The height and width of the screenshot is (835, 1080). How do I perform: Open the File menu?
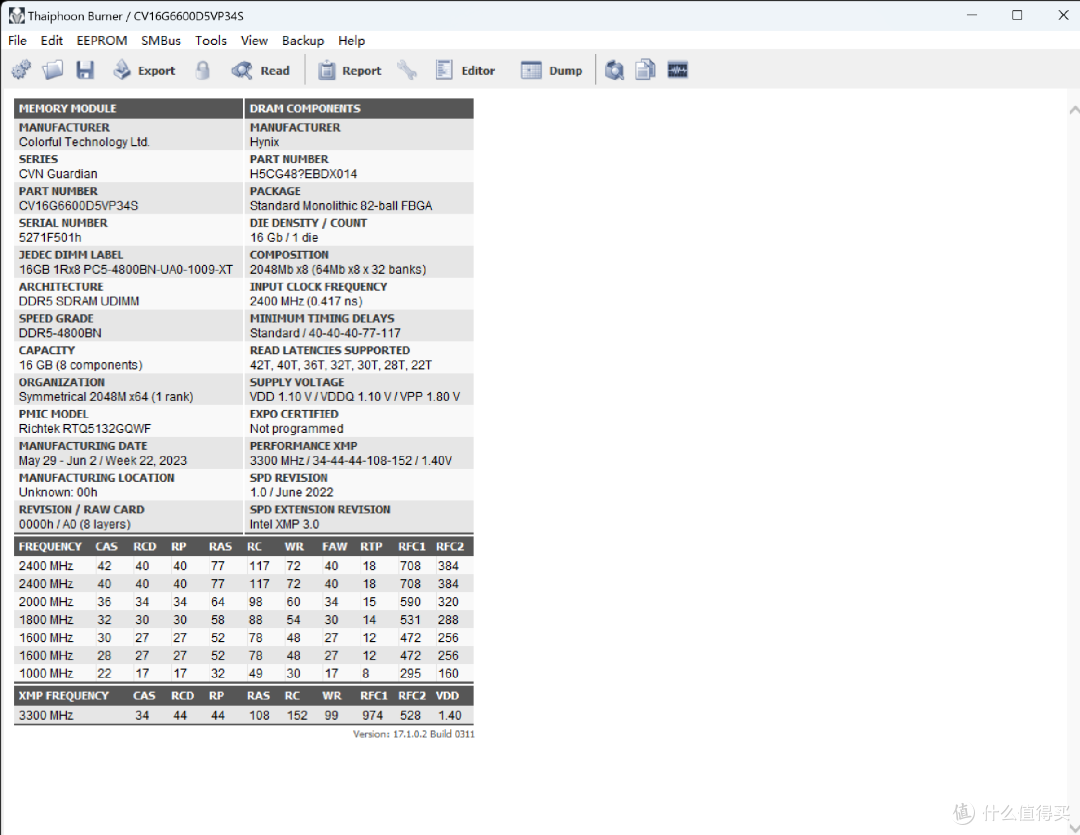17,41
